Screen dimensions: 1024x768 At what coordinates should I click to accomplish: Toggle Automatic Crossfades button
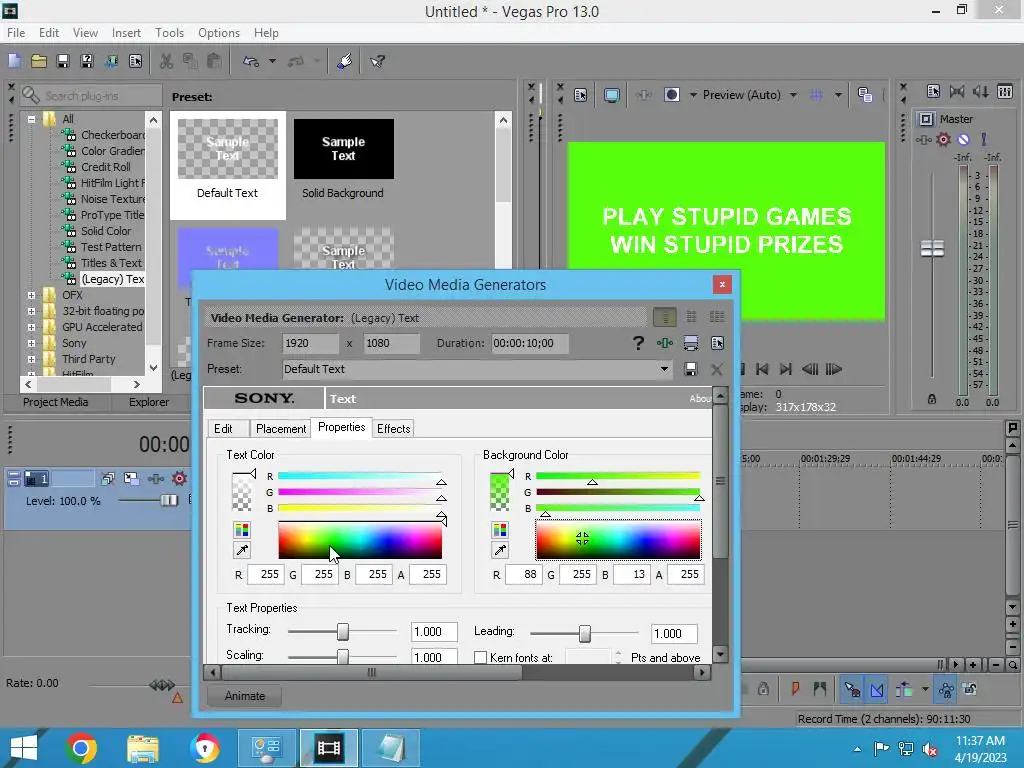point(876,689)
